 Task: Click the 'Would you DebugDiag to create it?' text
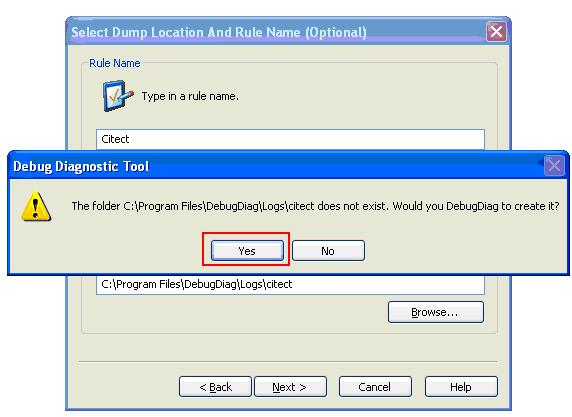476,206
